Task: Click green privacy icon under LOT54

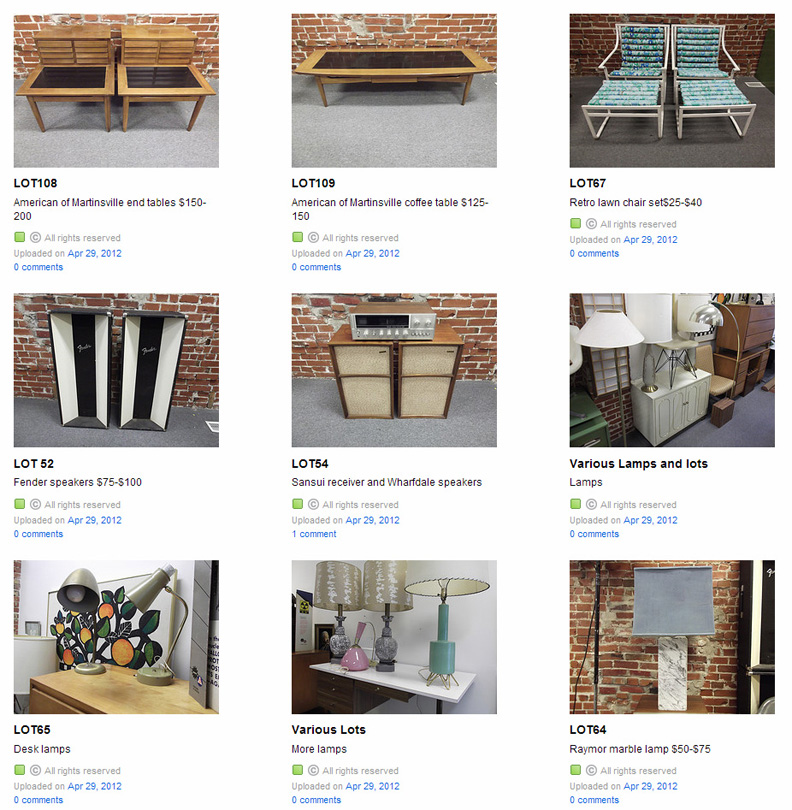Action: (298, 504)
